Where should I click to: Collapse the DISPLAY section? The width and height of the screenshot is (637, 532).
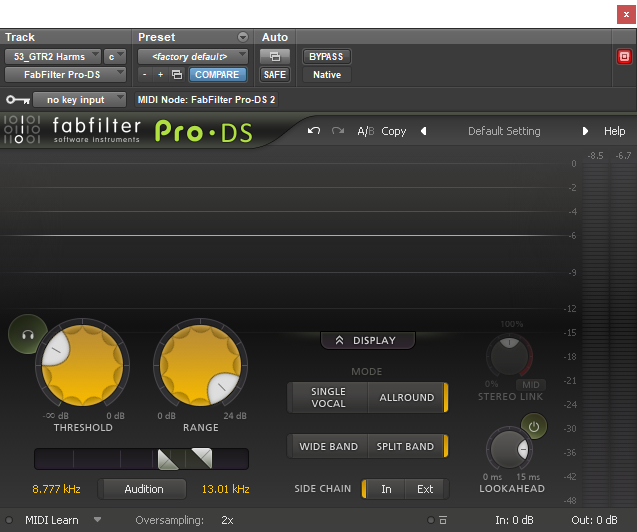click(x=368, y=340)
